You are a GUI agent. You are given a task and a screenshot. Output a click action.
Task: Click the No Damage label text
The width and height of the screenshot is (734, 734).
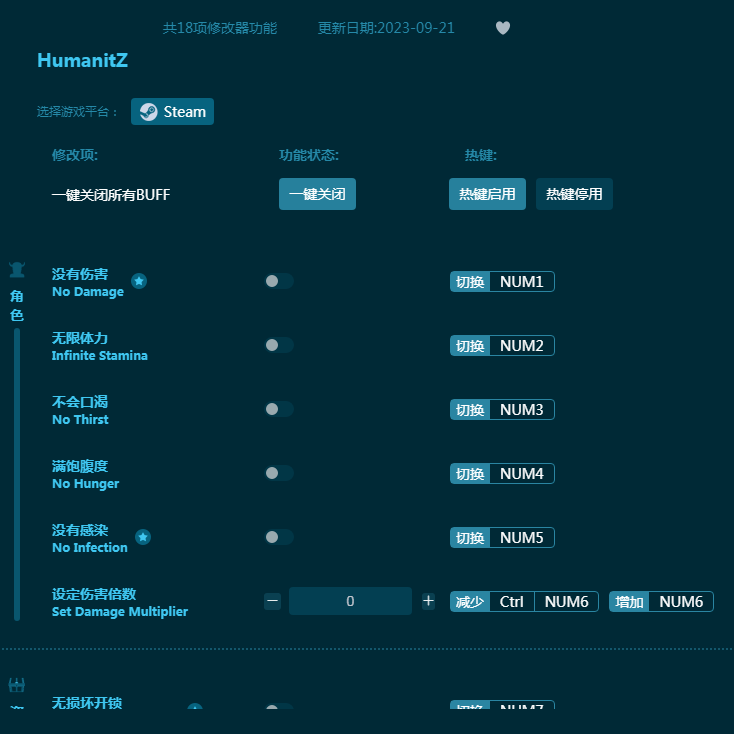88,292
